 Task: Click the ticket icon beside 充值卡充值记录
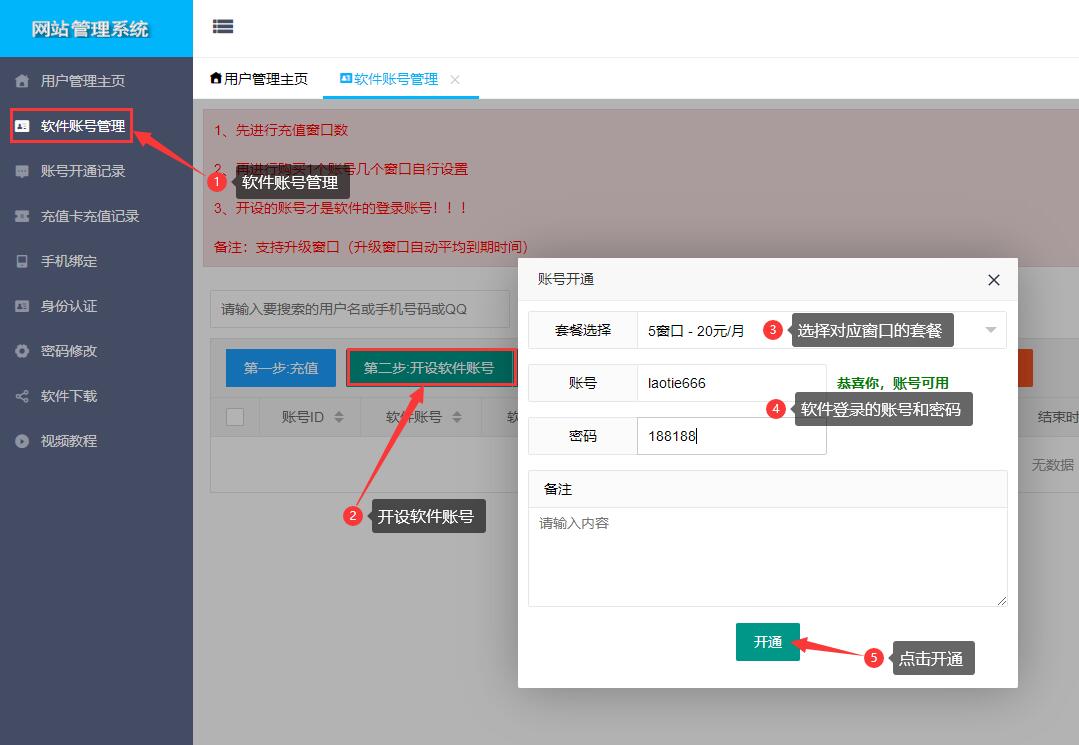click(x=22, y=216)
